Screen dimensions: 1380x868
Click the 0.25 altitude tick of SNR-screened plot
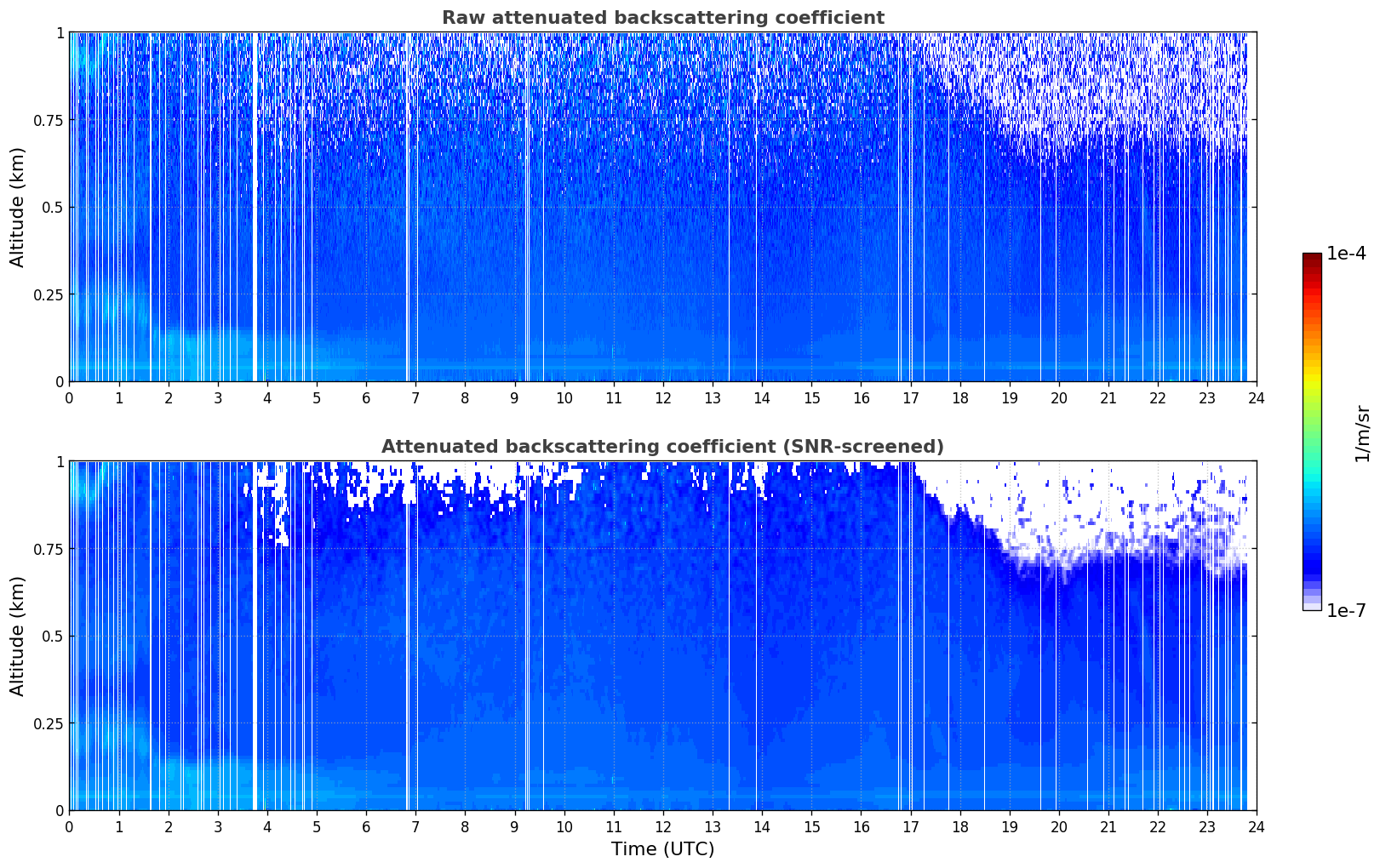point(49,723)
